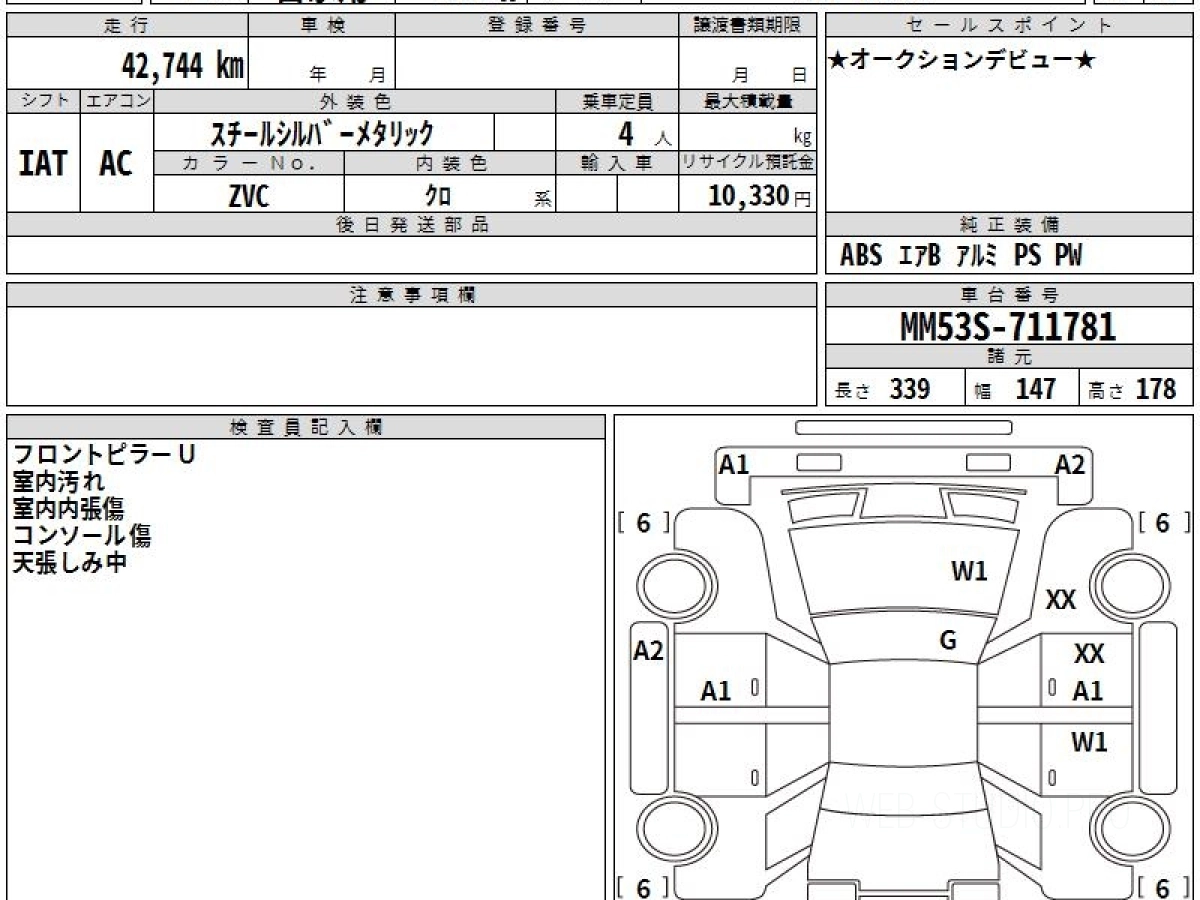The image size is (1200, 900).
Task: Select the mileage value 42,744 km
Action: click(182, 66)
